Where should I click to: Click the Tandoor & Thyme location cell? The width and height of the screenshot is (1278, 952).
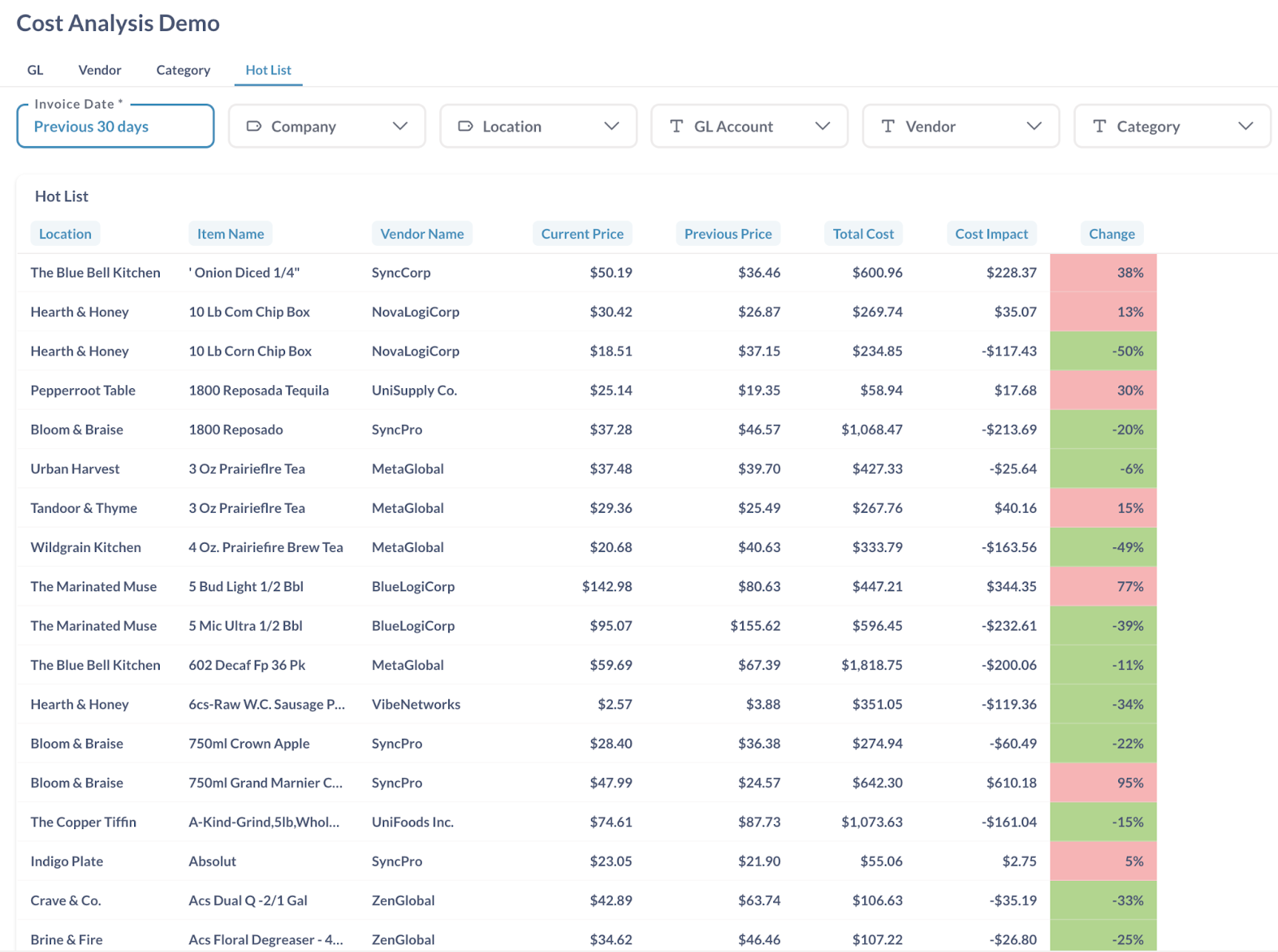[84, 508]
